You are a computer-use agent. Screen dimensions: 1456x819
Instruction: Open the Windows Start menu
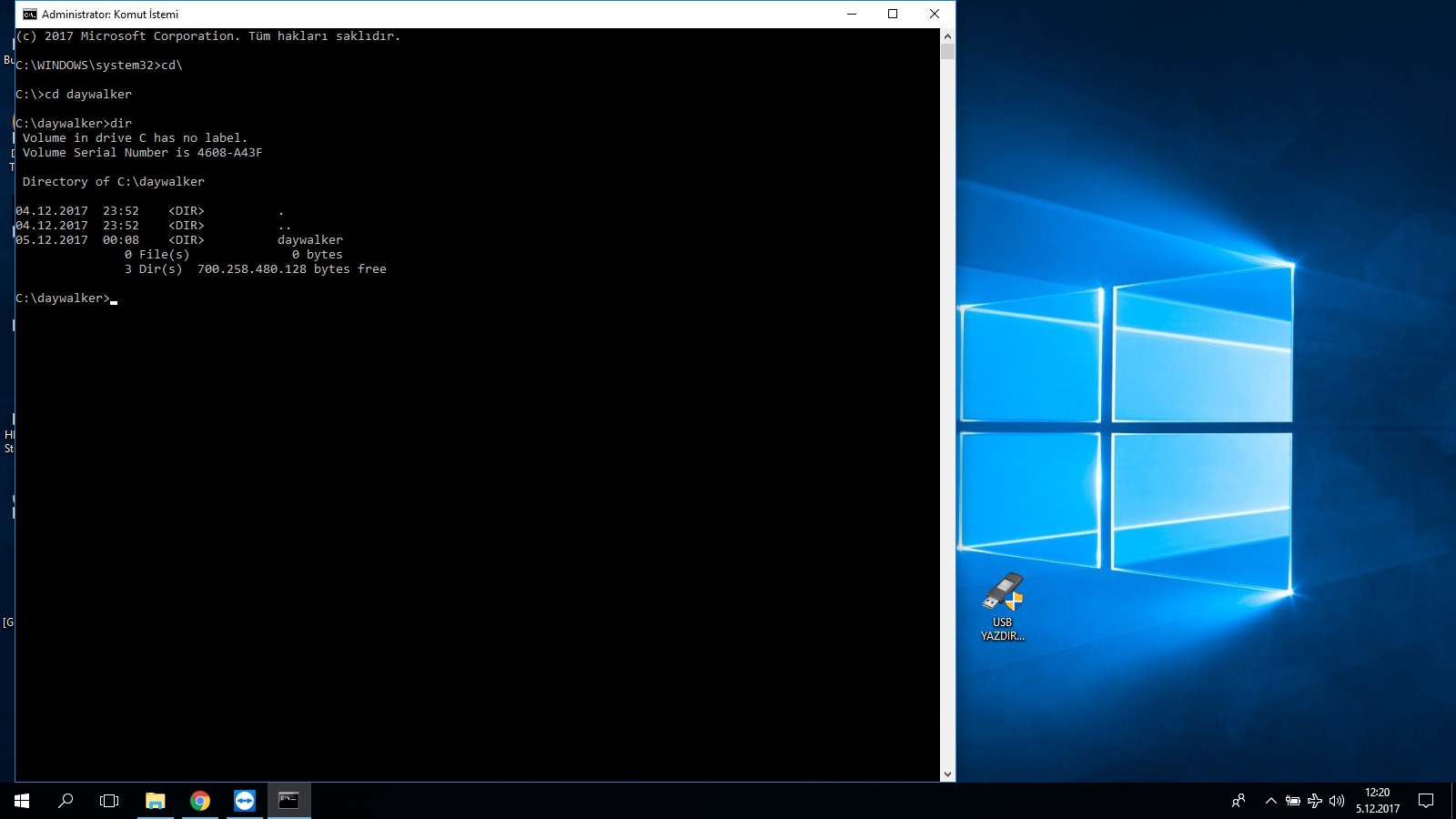22,801
